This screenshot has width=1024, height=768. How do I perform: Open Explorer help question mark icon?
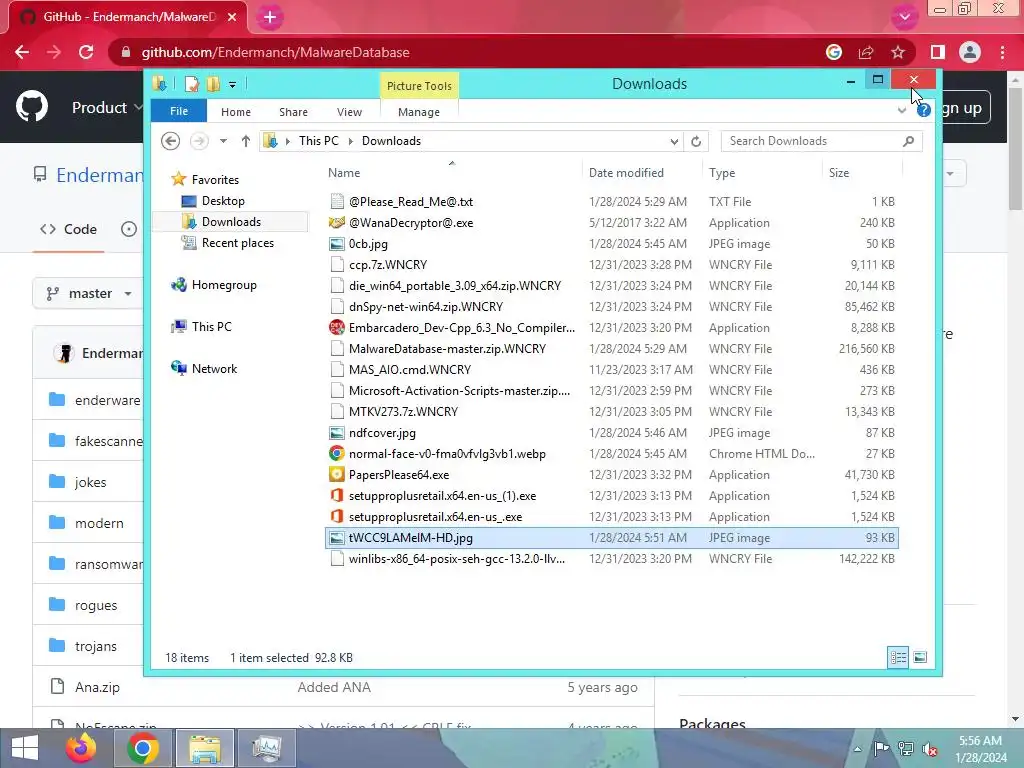923,110
